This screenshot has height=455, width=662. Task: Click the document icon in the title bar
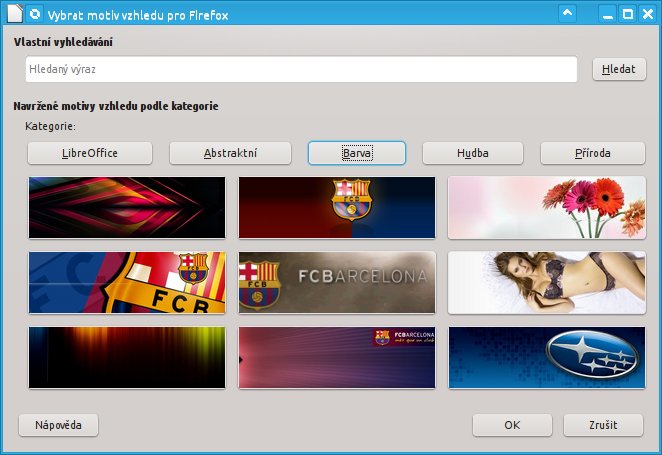tap(15, 14)
